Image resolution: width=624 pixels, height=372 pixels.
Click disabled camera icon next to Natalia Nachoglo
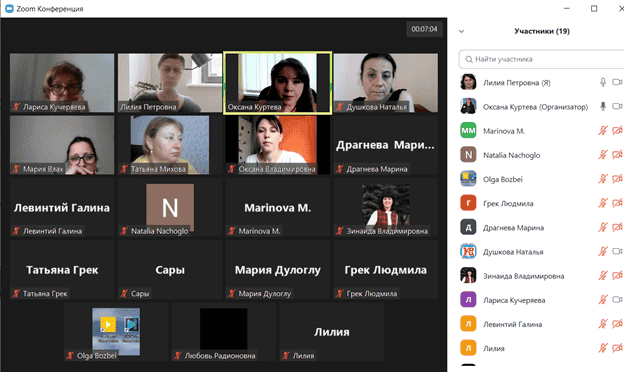click(x=617, y=155)
